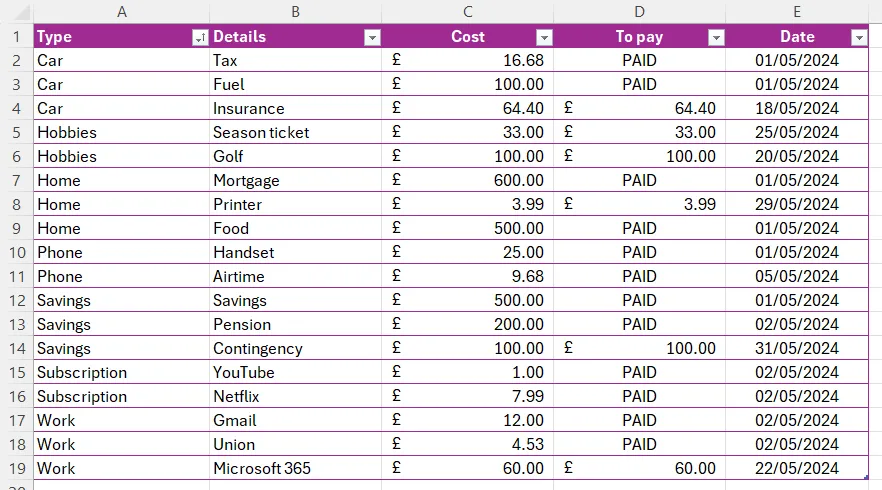The image size is (882, 490).
Task: Select column A header
Action: (122, 12)
